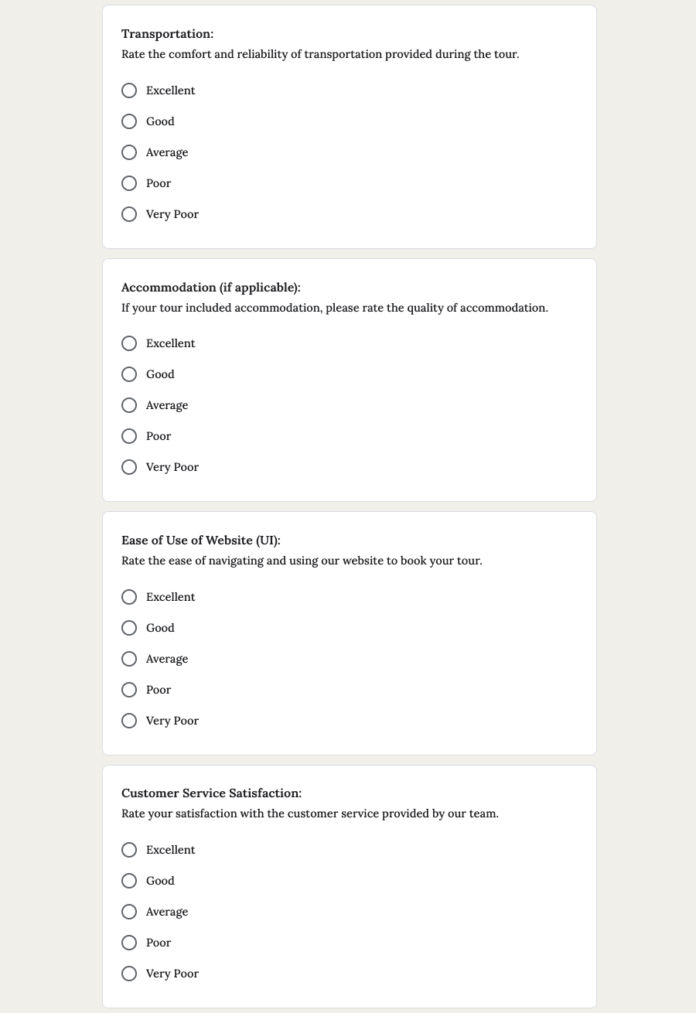Choose Excellent for Ease of Use of Website
Image resolution: width=696 pixels, height=1013 pixels.
coord(129,596)
